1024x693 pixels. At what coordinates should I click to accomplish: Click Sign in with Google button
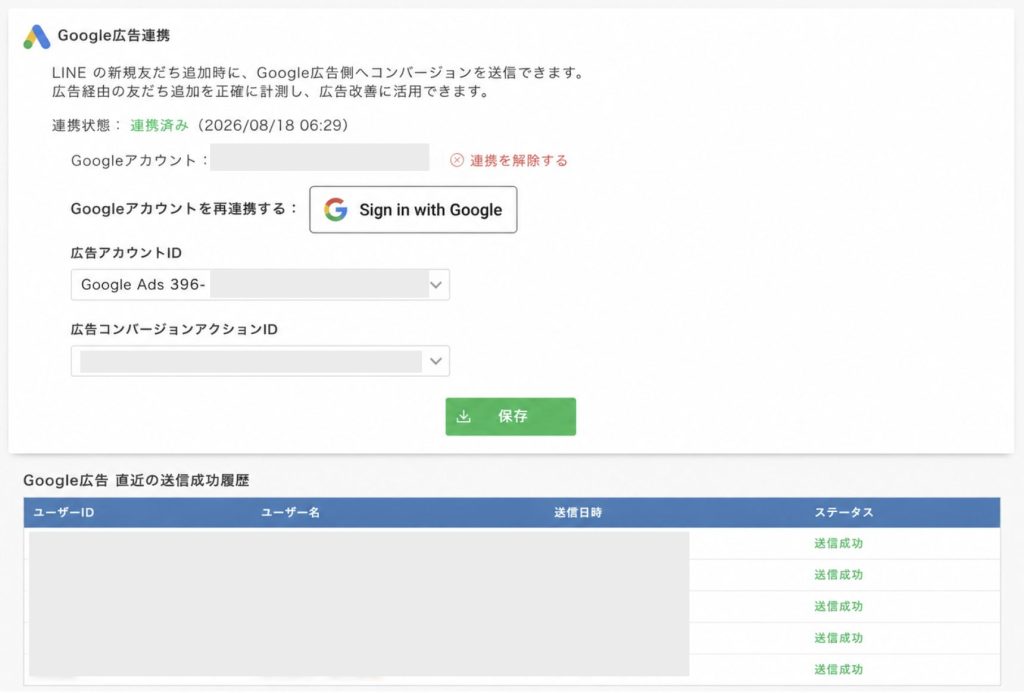click(413, 210)
